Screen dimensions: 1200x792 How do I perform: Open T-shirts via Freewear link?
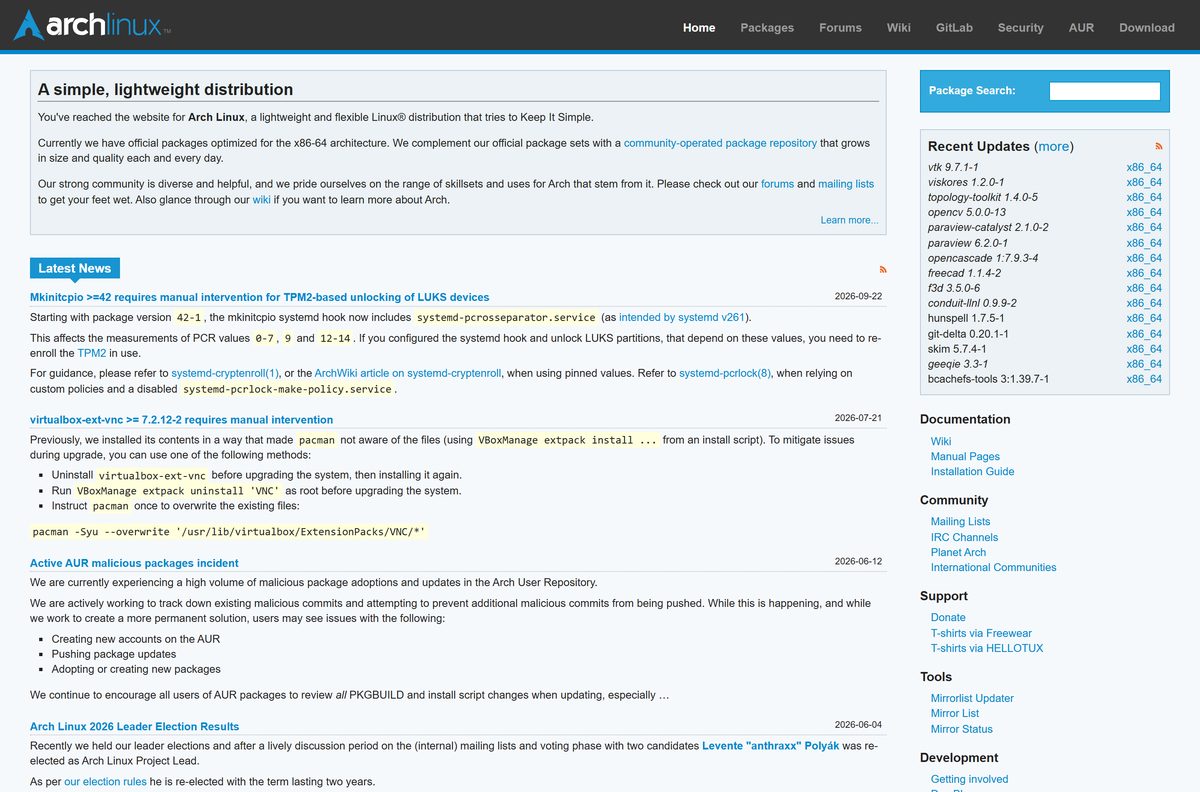tap(981, 633)
